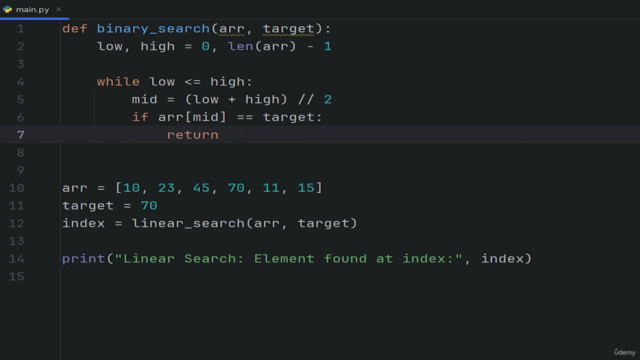The image size is (640, 360).
Task: Click the underlined 'arr' parameter on line 1
Action: 232,29
